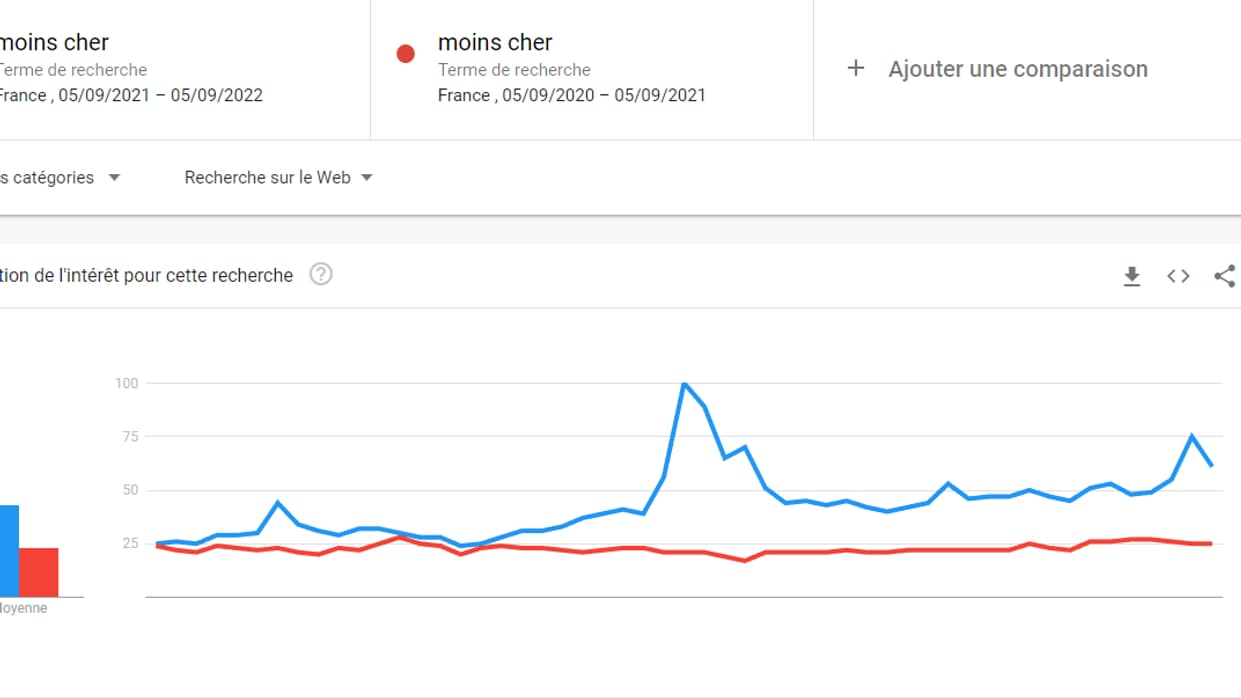Select the red moins cher search term
The width and height of the screenshot is (1241, 698).
[x=495, y=43]
